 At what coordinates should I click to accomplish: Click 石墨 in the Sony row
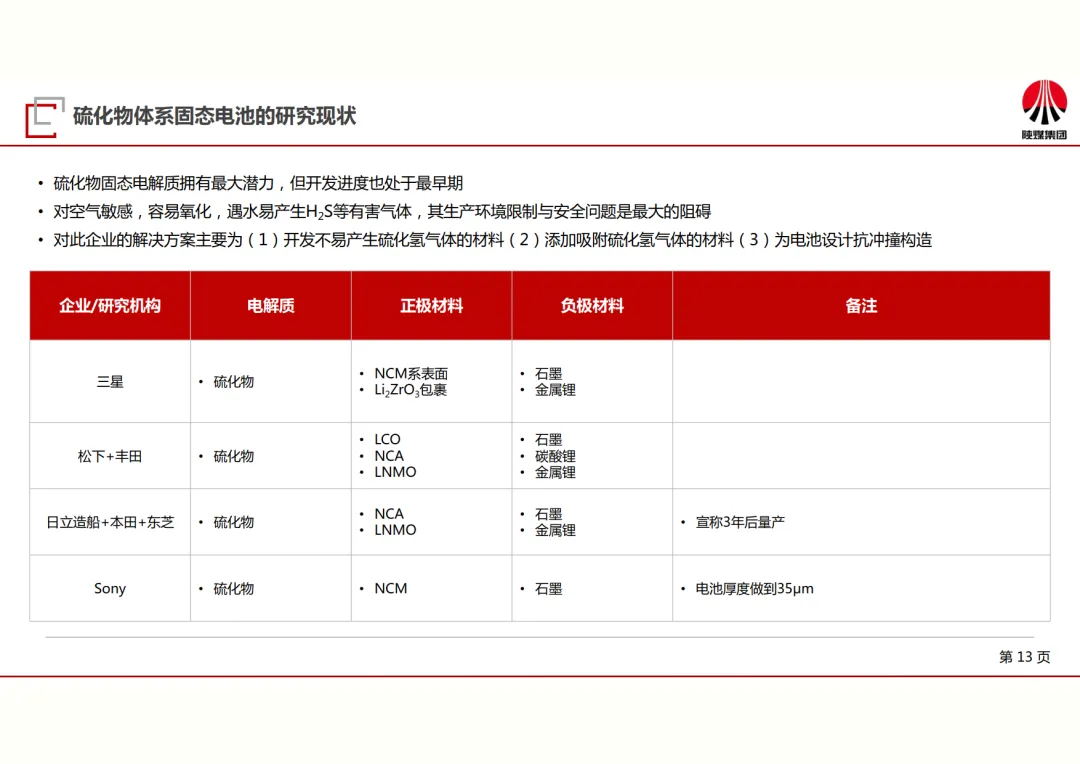[548, 588]
